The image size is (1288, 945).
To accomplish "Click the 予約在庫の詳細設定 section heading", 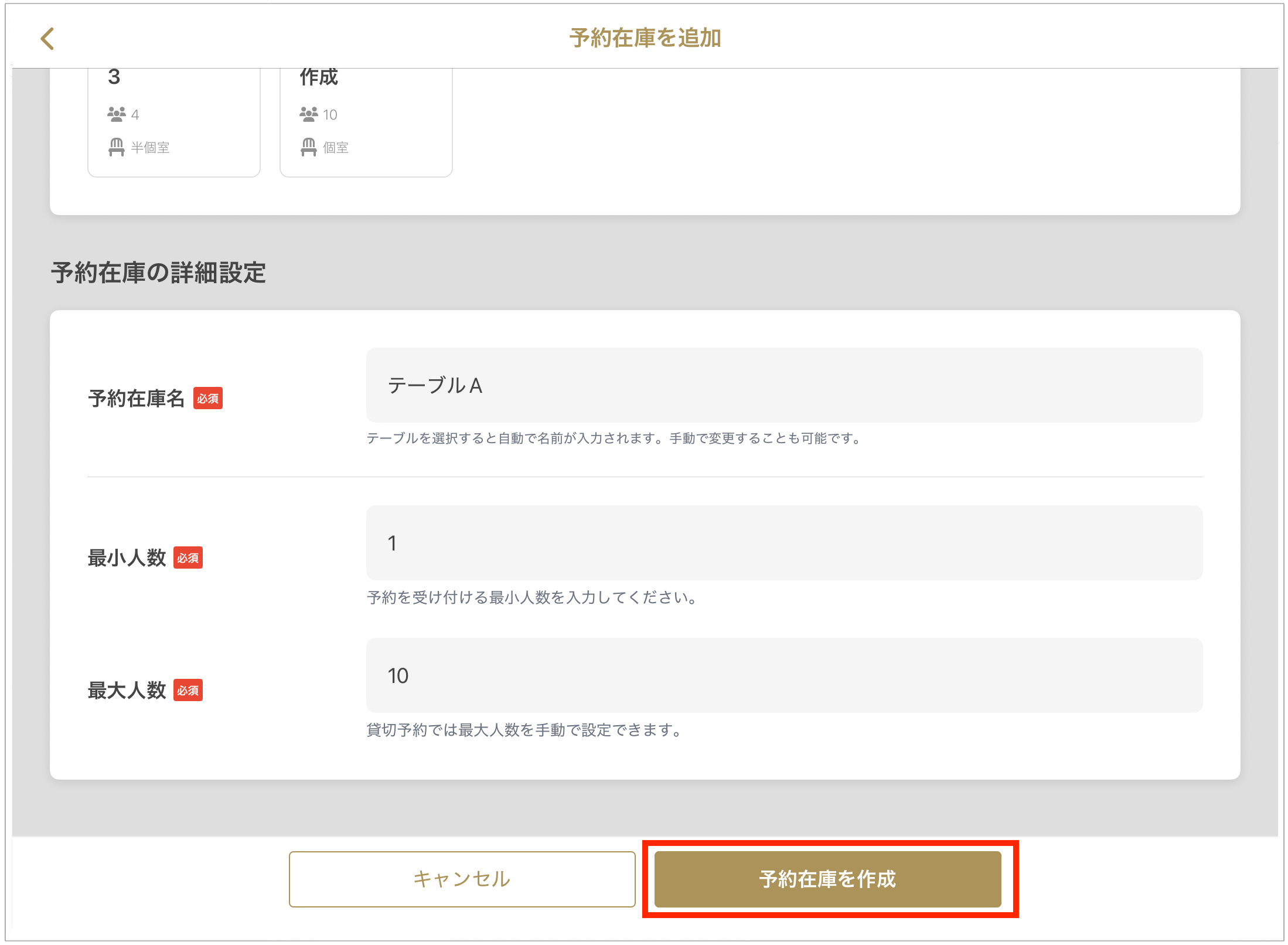I will (x=158, y=273).
